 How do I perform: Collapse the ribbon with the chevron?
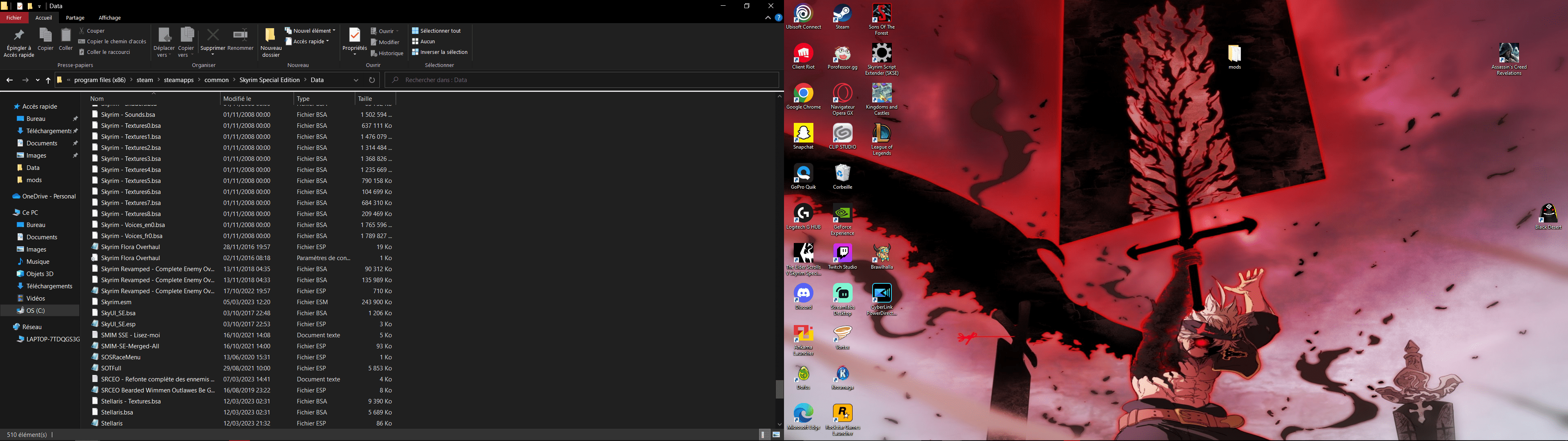tap(768, 18)
